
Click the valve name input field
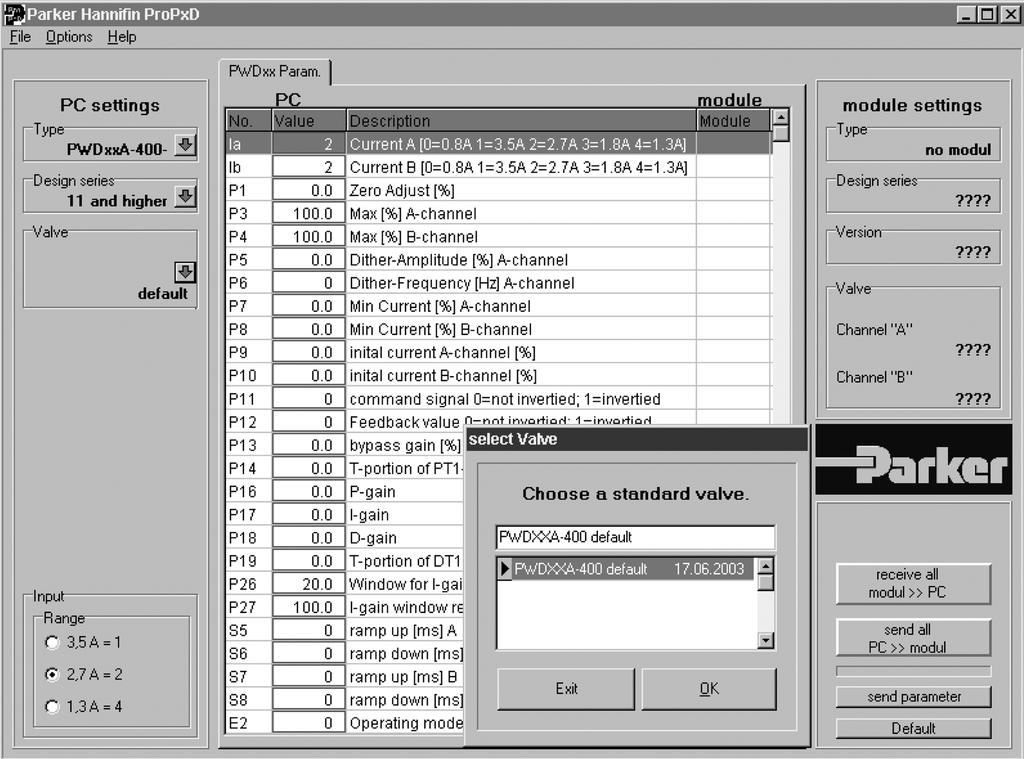(635, 537)
